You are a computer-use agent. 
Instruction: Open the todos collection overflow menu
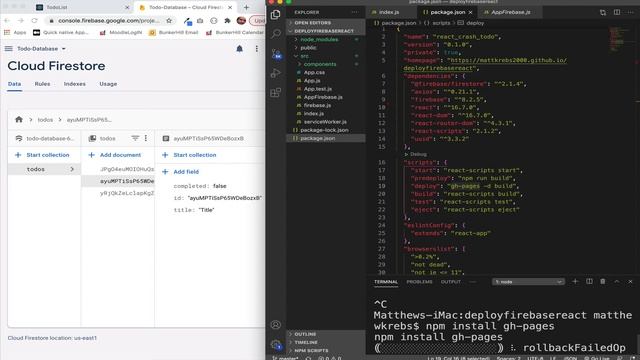[146, 138]
